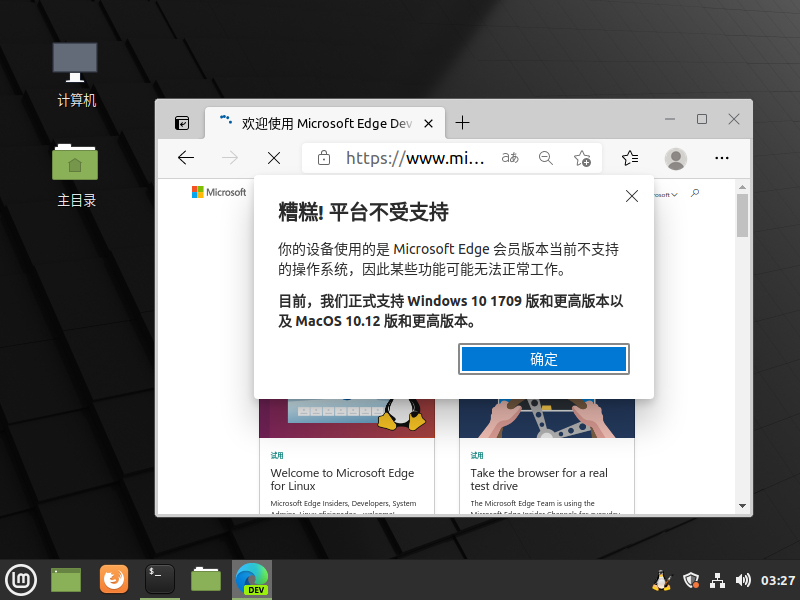Open the Edge tab actions menu icon
This screenshot has width=800, height=600.
(182, 123)
